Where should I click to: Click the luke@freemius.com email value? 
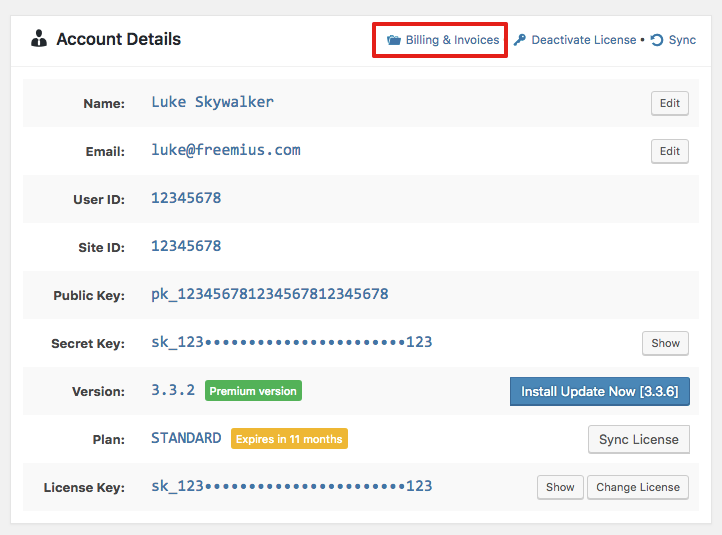click(225, 150)
